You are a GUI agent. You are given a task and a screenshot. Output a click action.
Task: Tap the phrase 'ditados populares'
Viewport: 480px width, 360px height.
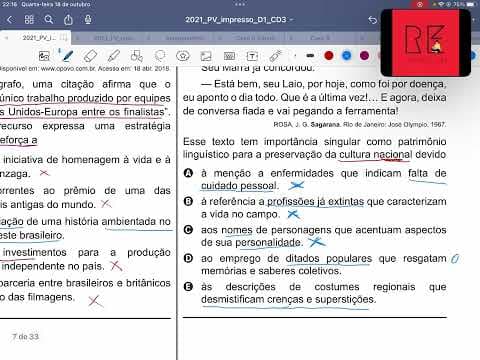pos(329,259)
